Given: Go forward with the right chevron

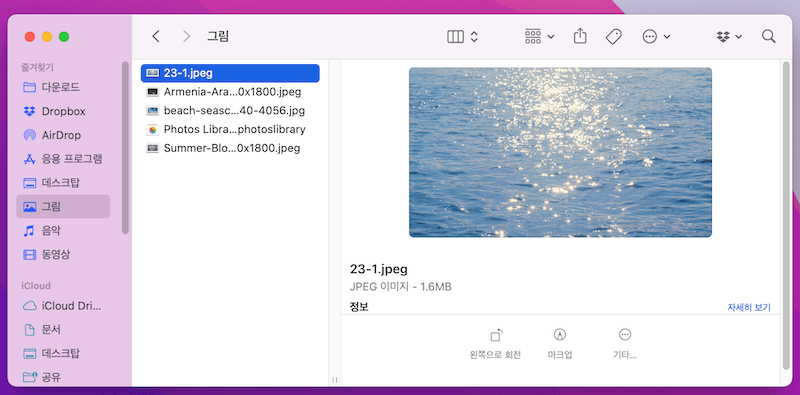Looking at the screenshot, I should 187,36.
